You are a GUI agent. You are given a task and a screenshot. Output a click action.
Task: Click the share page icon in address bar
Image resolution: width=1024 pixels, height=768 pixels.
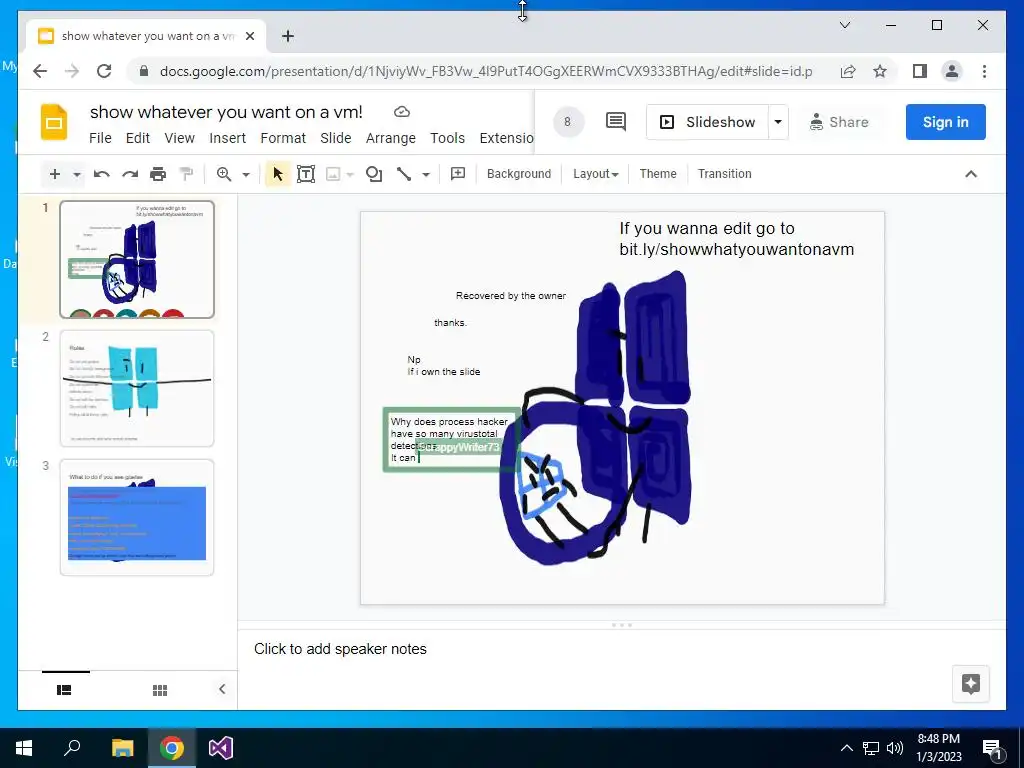click(848, 71)
